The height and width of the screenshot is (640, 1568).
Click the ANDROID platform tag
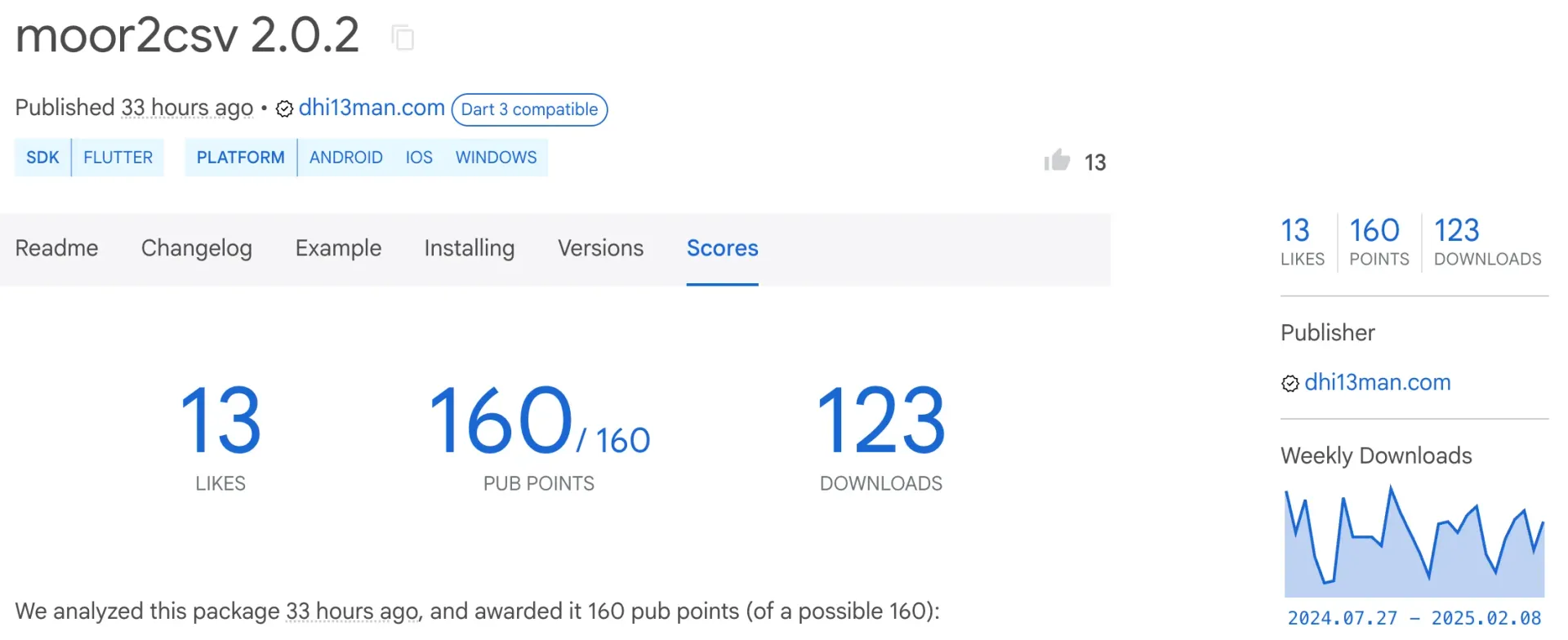pyautogui.click(x=345, y=158)
